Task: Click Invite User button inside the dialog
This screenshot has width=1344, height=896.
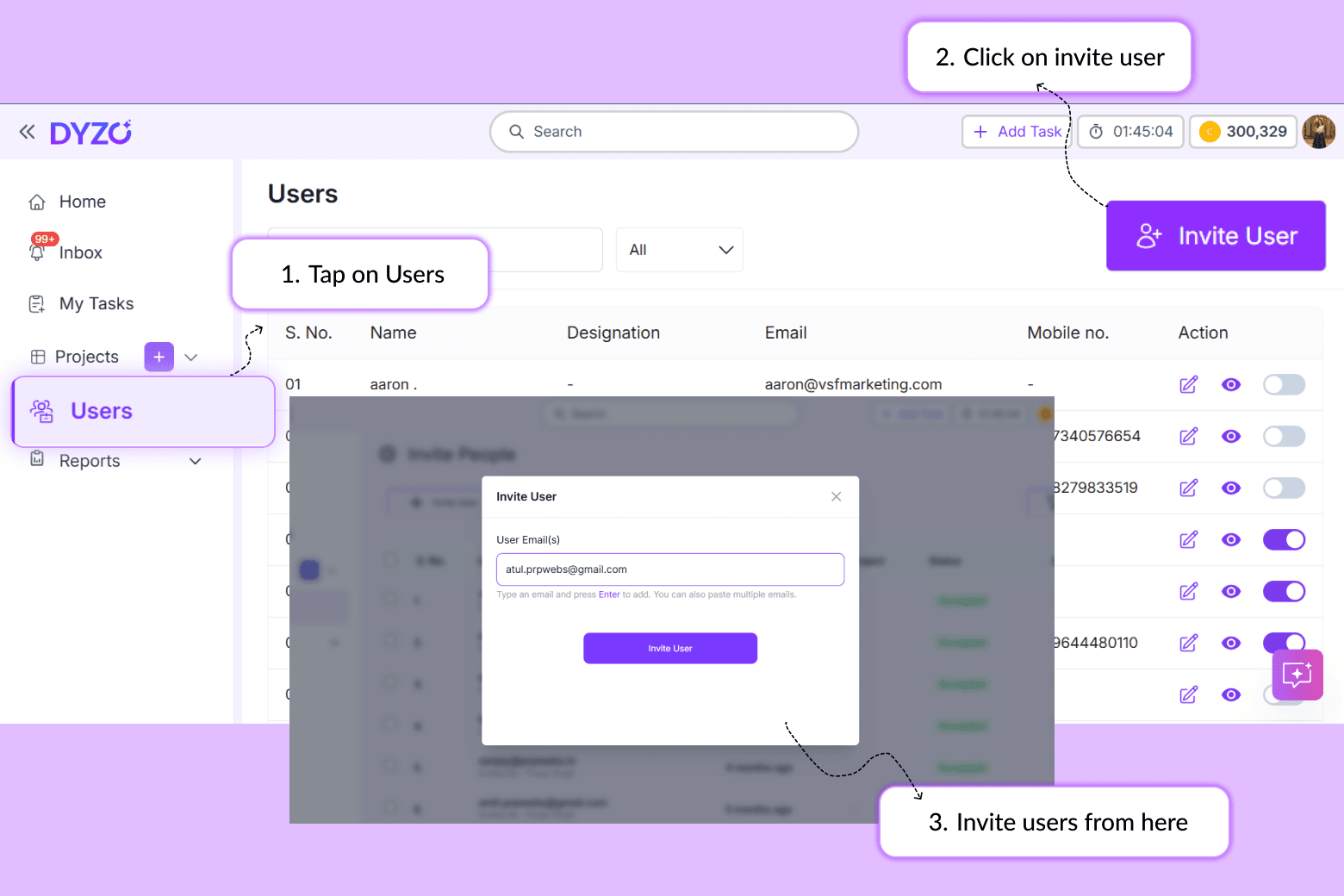Action: click(x=670, y=648)
